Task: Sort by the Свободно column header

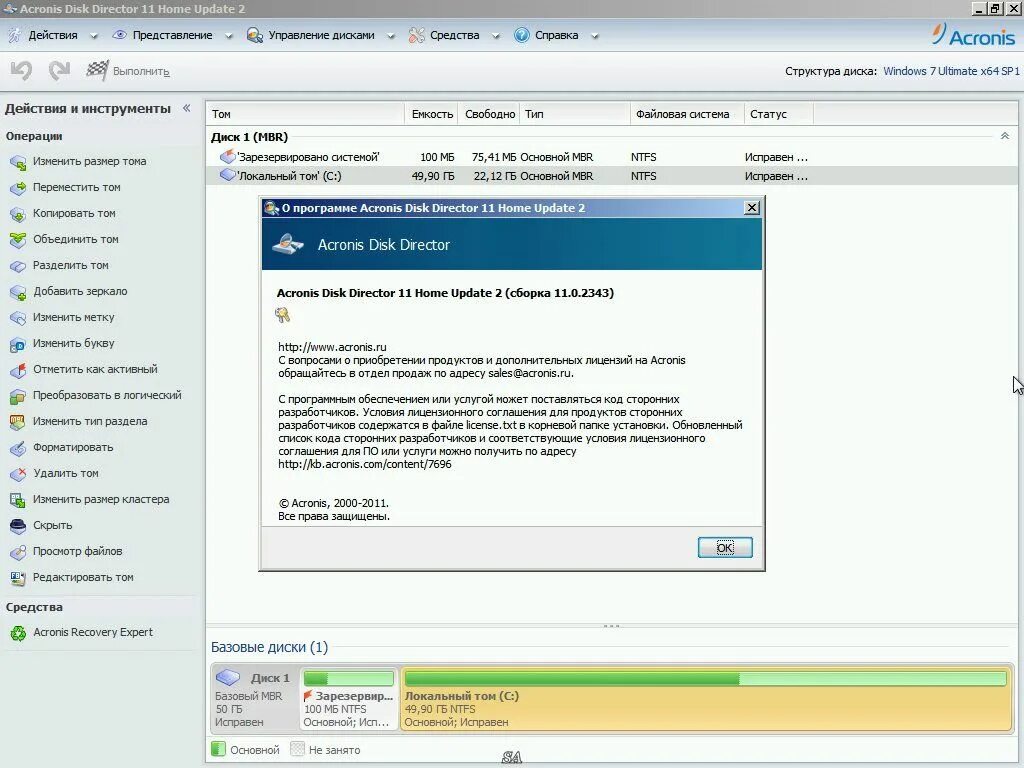Action: coord(489,114)
